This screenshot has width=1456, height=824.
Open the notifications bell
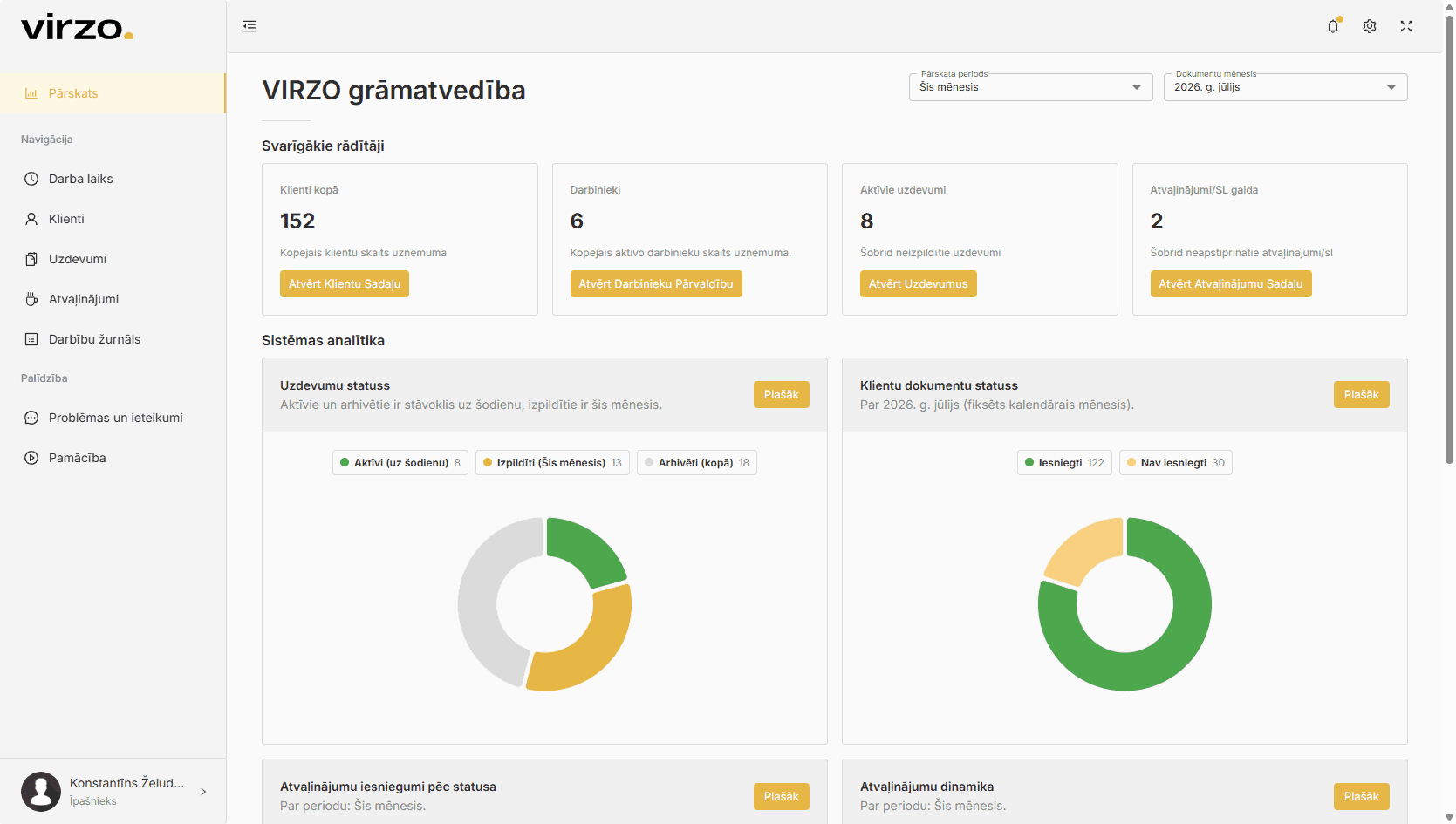(x=1333, y=26)
